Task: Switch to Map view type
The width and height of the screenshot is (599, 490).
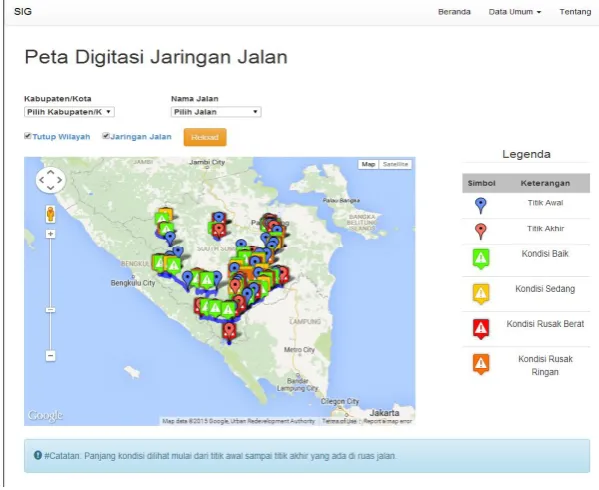Action: [x=368, y=164]
